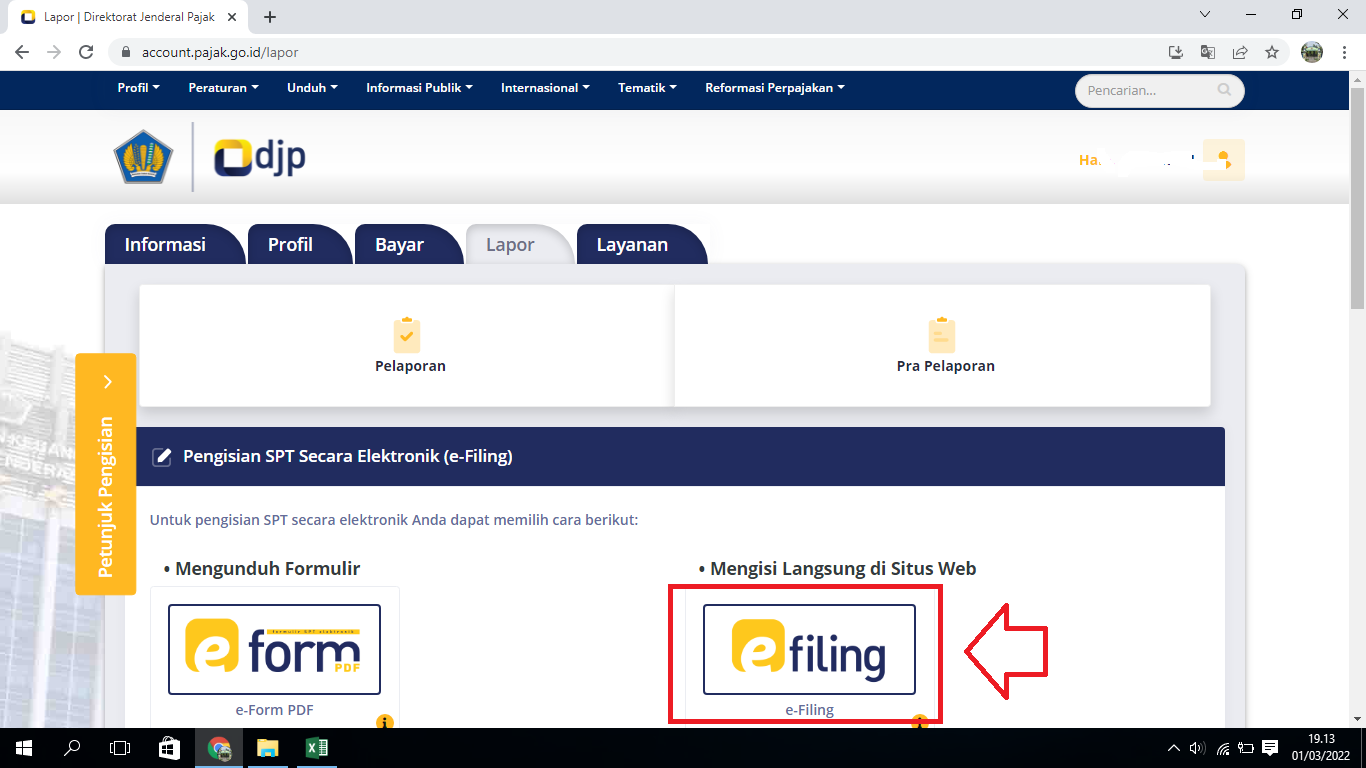Expand the Informasi Publik dropdown menu
This screenshot has width=1366, height=768.
pyautogui.click(x=419, y=88)
